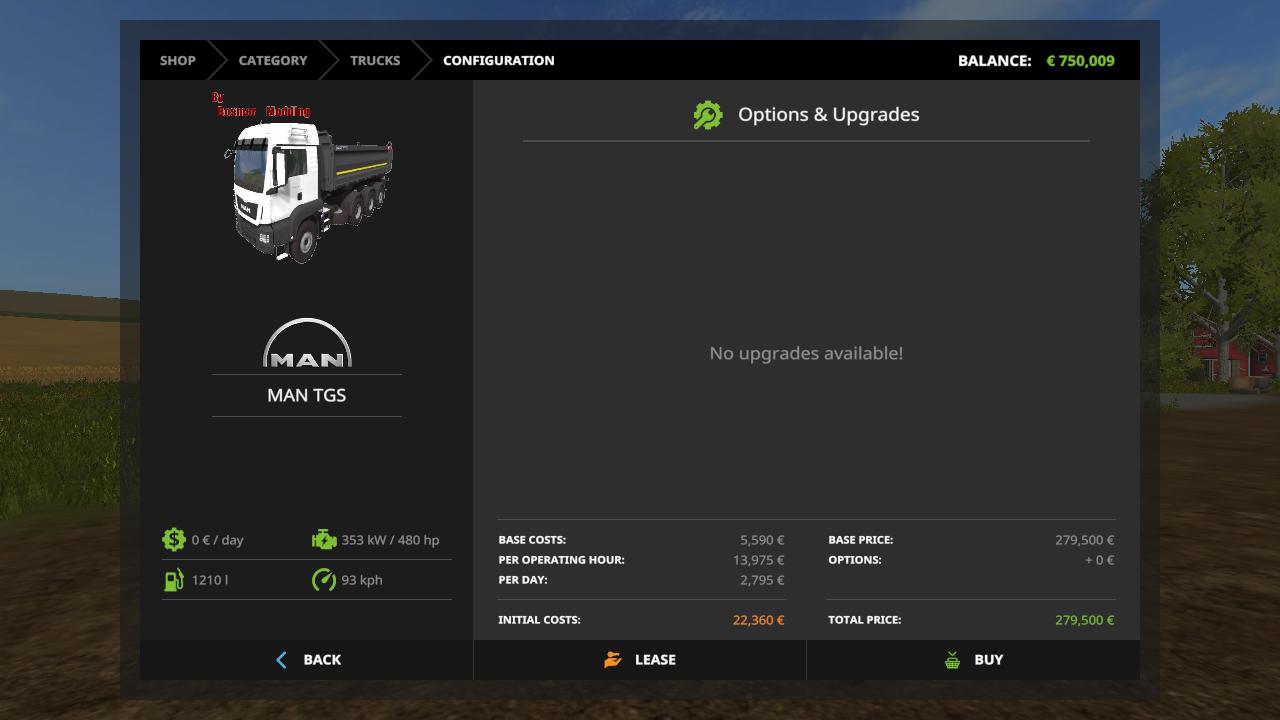This screenshot has height=720, width=1280.
Task: Click the engine power icon
Action: (324, 540)
